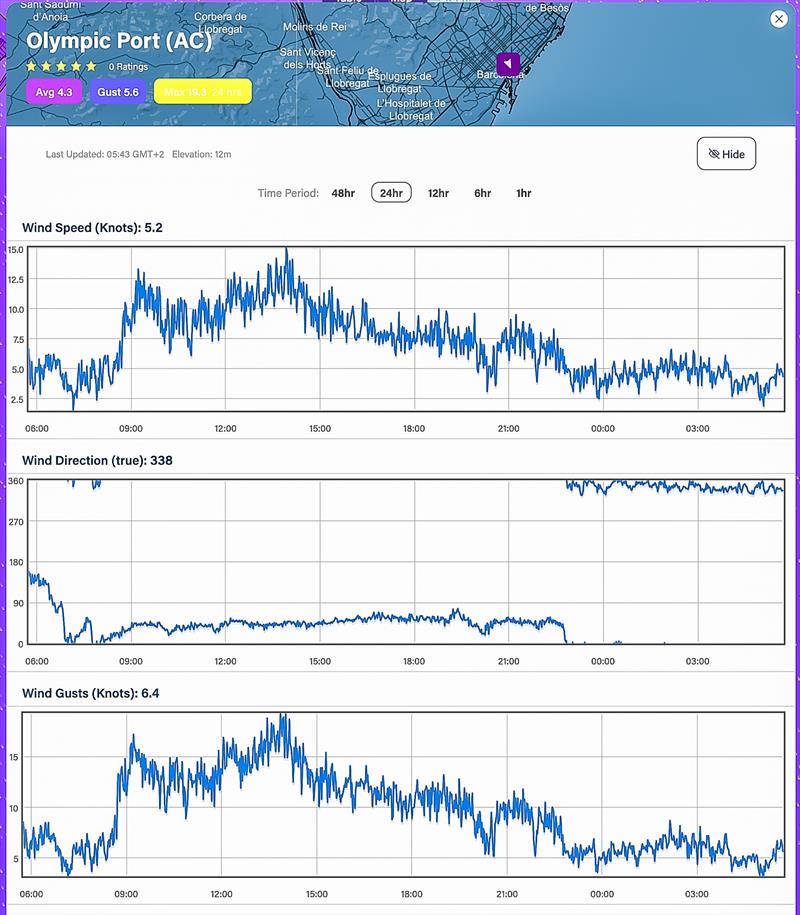
Task: Rate the station using the star rating row
Action: pyautogui.click(x=61, y=67)
